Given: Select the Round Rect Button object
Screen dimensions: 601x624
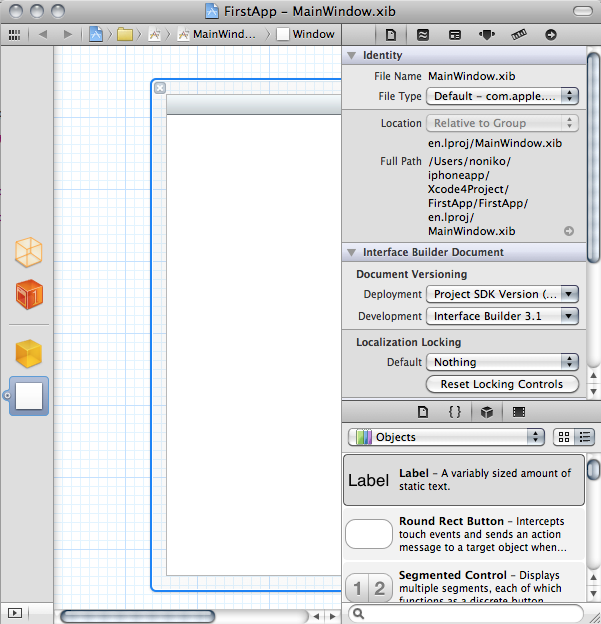Looking at the screenshot, I should pyautogui.click(x=464, y=534).
